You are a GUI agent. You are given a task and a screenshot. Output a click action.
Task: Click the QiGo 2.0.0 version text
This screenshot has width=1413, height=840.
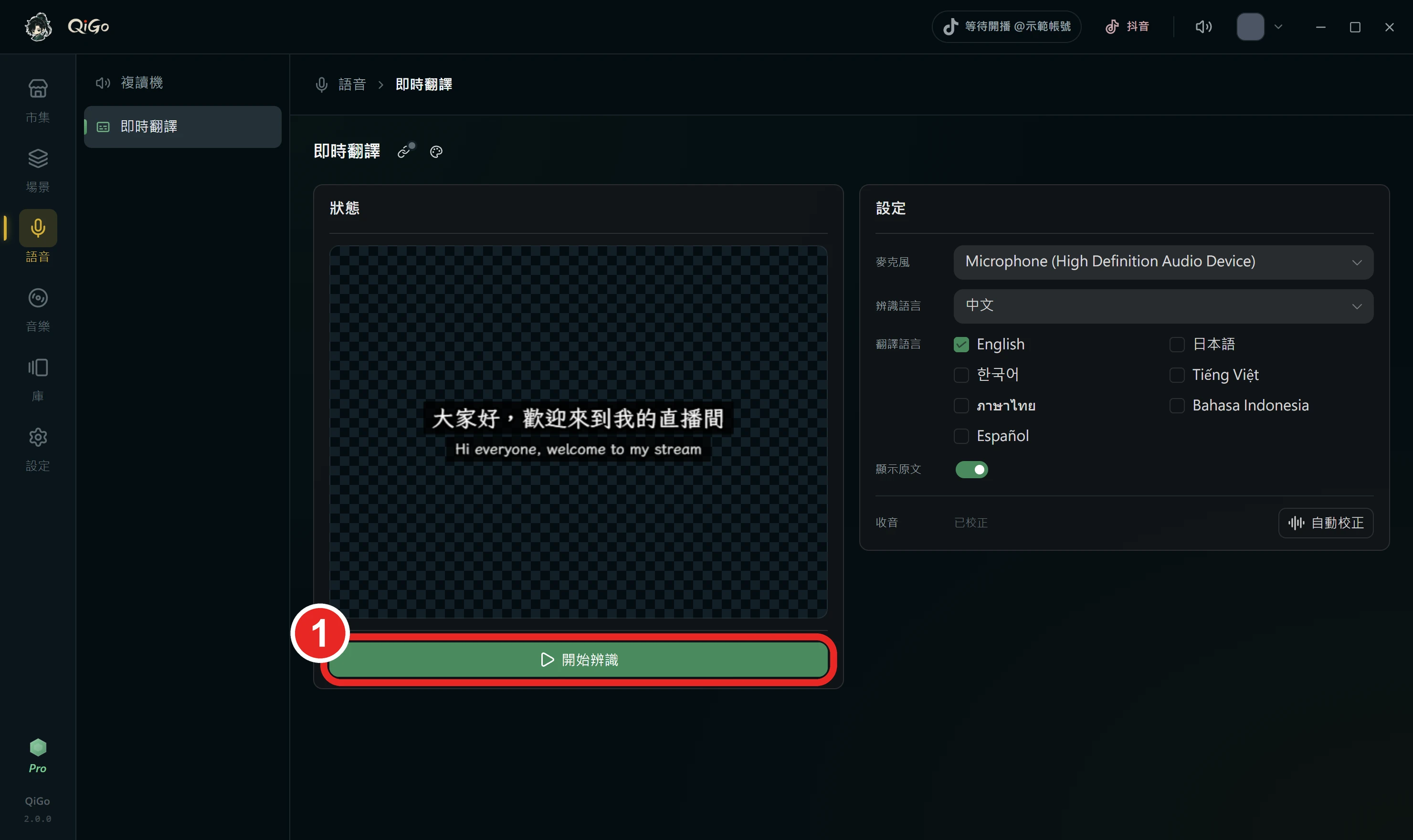click(x=37, y=809)
